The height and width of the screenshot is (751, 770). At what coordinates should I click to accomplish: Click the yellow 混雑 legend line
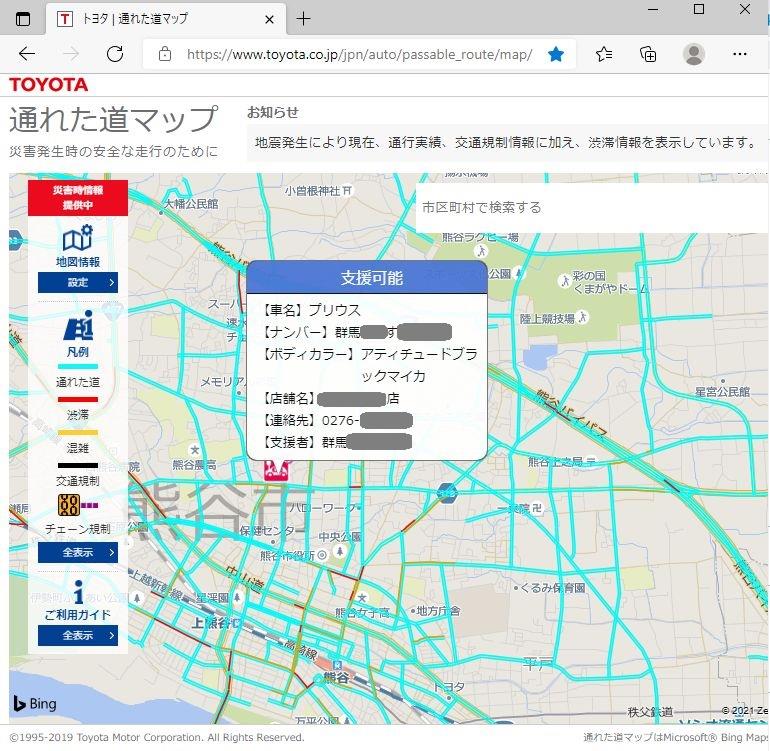[78, 433]
